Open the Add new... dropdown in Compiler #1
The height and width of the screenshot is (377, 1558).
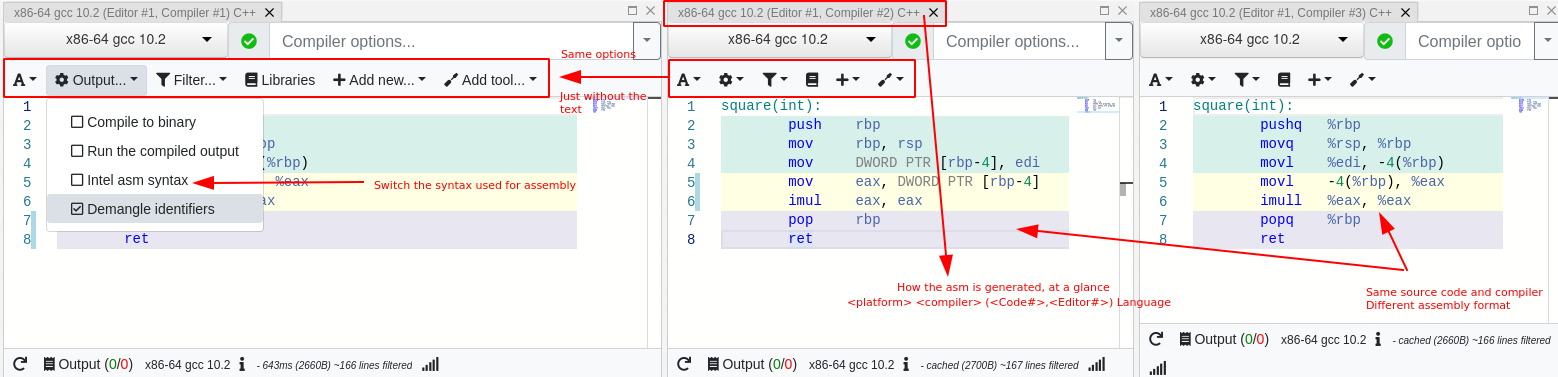tap(379, 80)
